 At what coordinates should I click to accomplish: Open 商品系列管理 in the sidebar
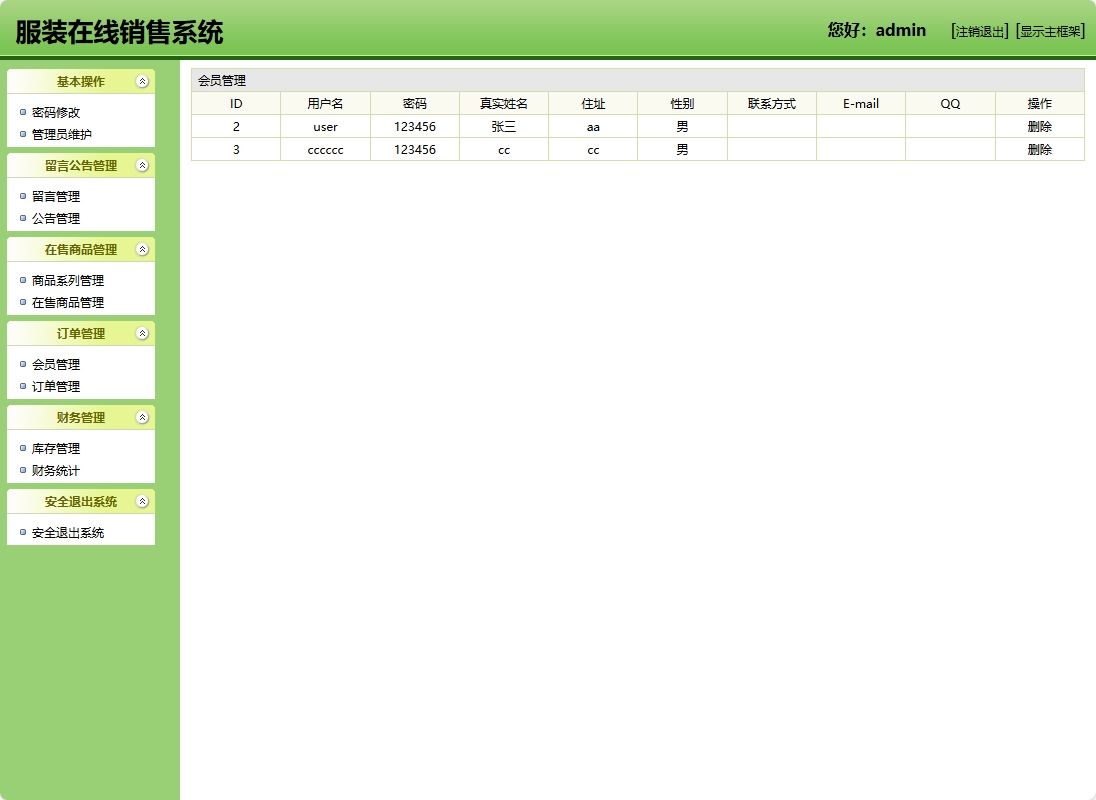(x=68, y=280)
